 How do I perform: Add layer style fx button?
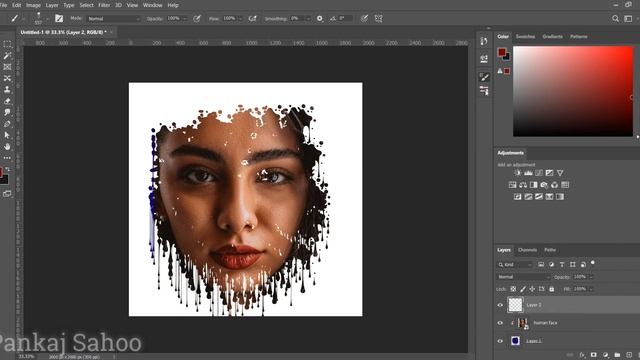click(582, 355)
